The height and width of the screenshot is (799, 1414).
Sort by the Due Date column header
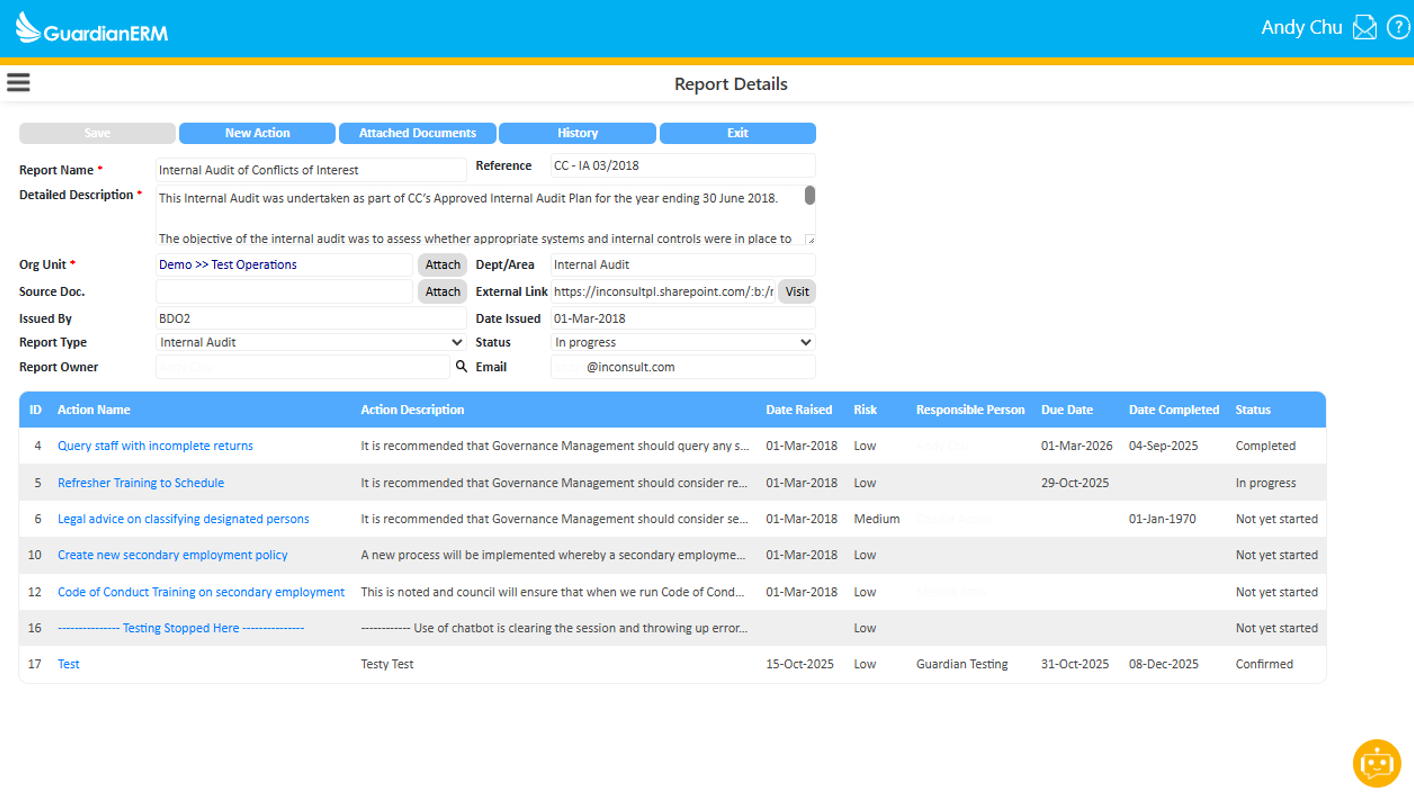[1066, 410]
